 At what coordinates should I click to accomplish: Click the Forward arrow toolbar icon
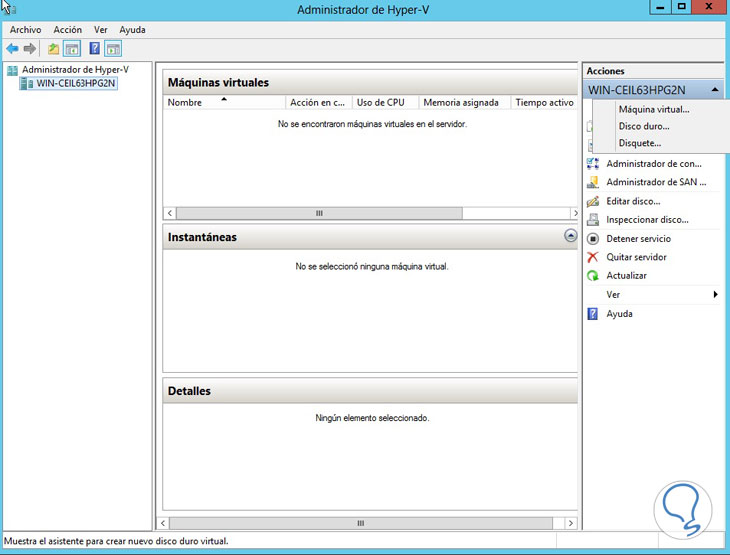30,48
